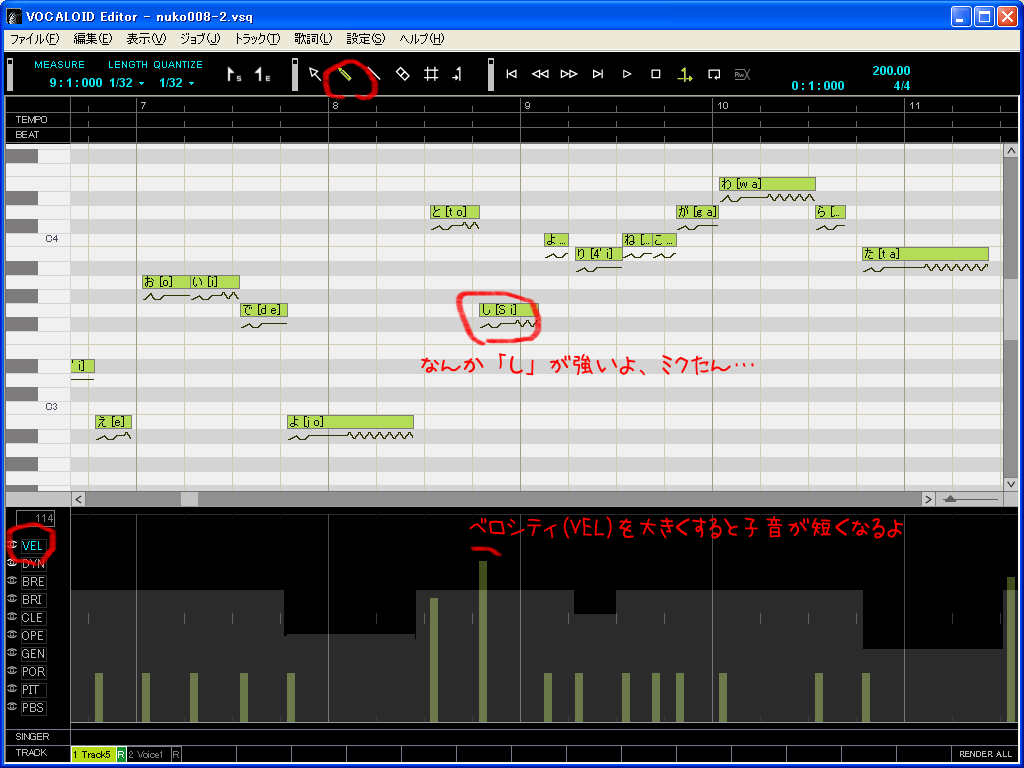Toggle eye icon beside BRE
Image resolution: width=1024 pixels, height=768 pixels.
click(12, 581)
